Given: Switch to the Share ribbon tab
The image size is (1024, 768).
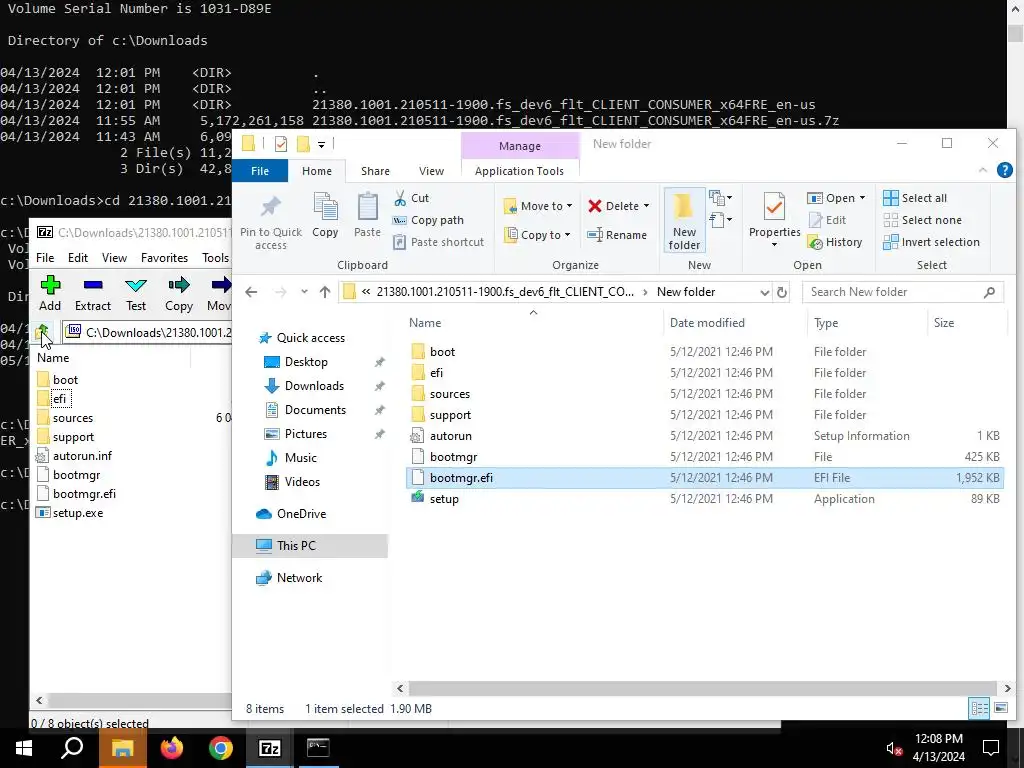Looking at the screenshot, I should pyautogui.click(x=375, y=170).
